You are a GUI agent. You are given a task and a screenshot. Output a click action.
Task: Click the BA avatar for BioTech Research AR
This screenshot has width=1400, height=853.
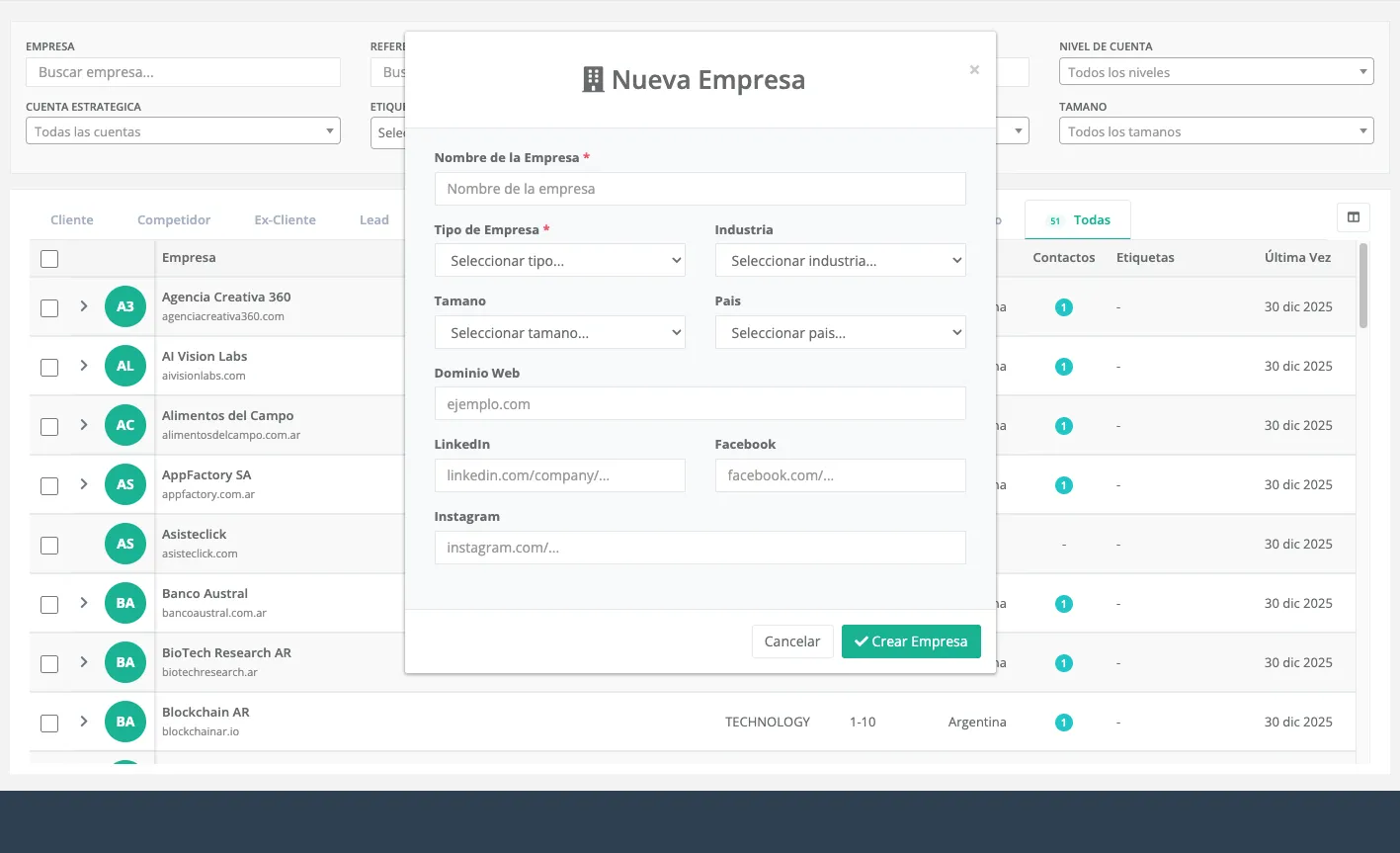(x=125, y=662)
